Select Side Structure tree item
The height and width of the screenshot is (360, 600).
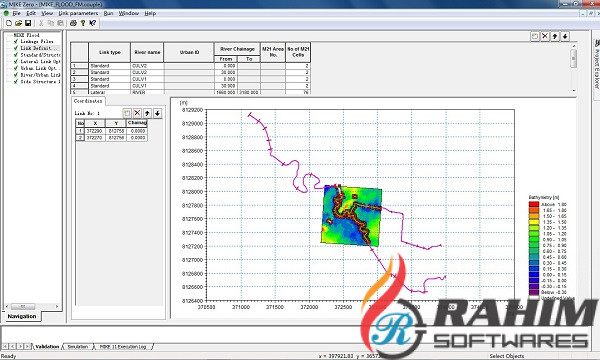40,81
